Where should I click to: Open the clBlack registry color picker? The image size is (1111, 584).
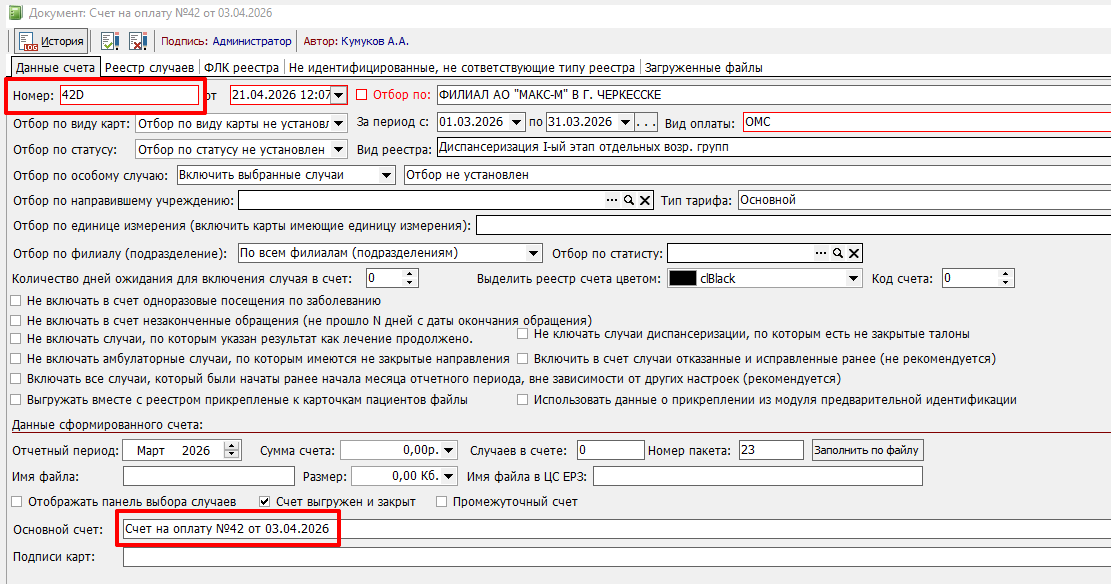tap(853, 278)
